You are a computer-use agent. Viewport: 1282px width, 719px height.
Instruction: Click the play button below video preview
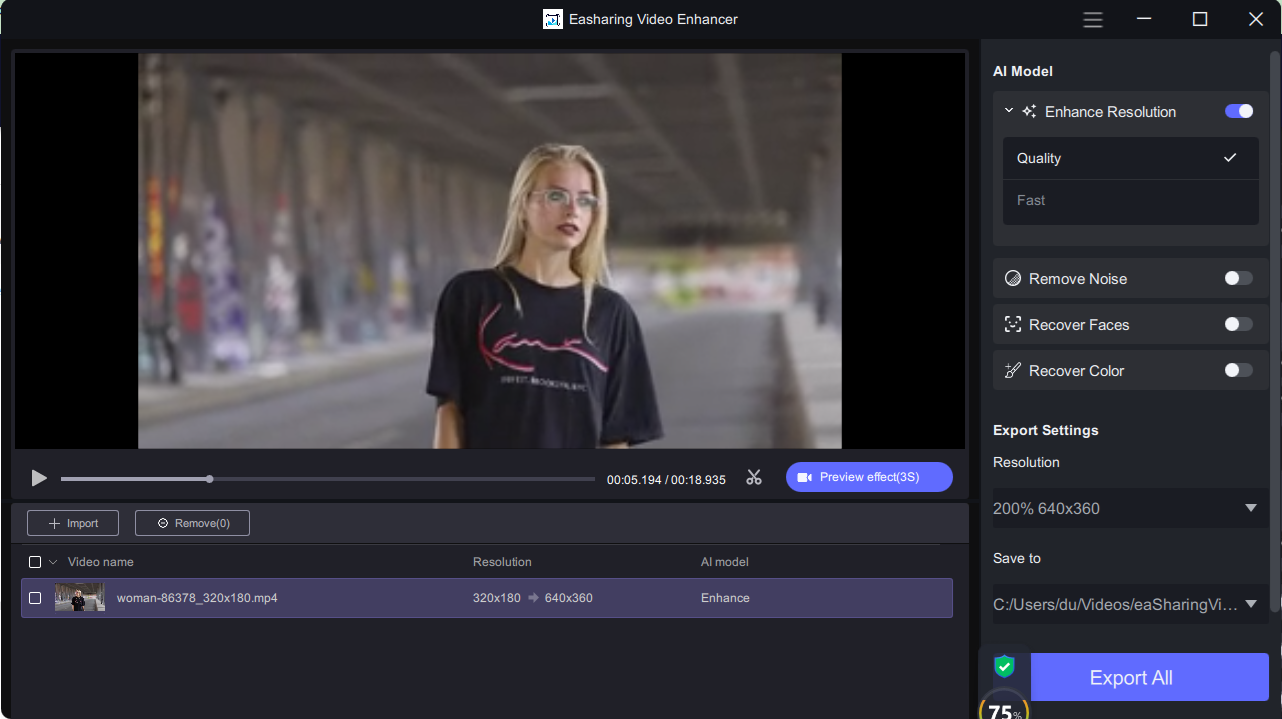click(x=39, y=478)
